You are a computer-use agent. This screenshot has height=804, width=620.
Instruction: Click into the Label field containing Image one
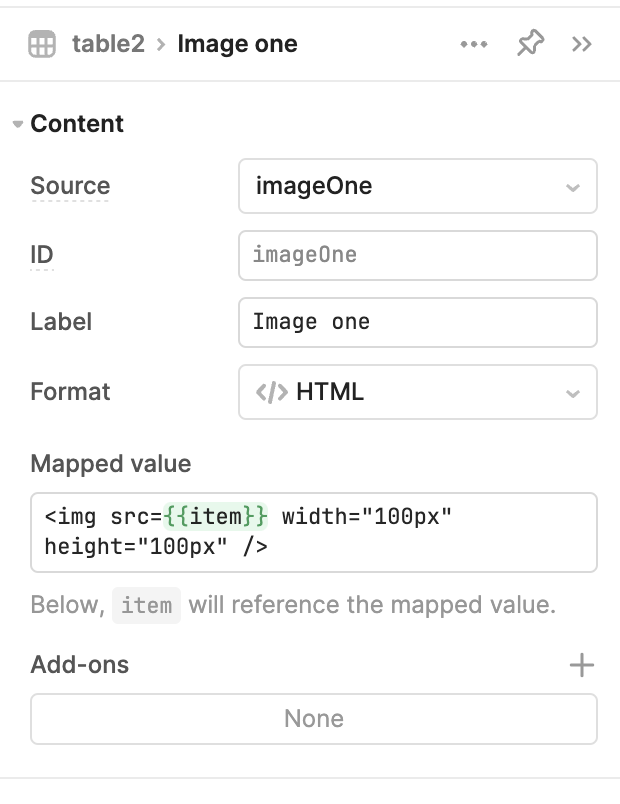(417, 322)
